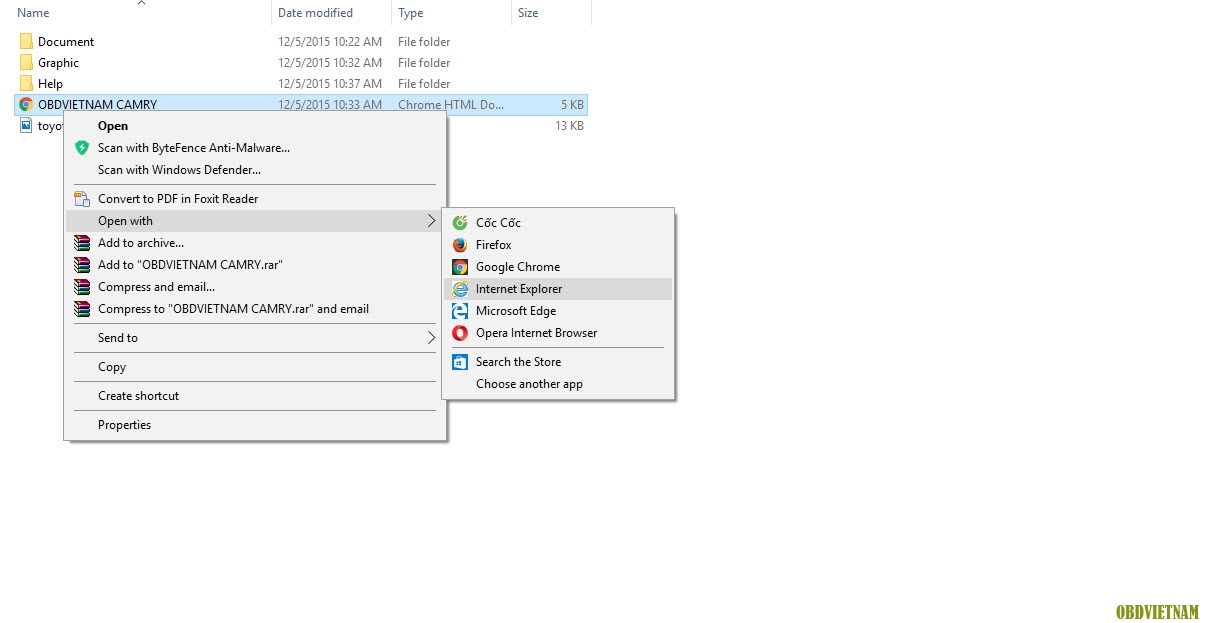Select the OBDVIETNAM CAMRY file name
The height and width of the screenshot is (623, 1206).
point(97,104)
